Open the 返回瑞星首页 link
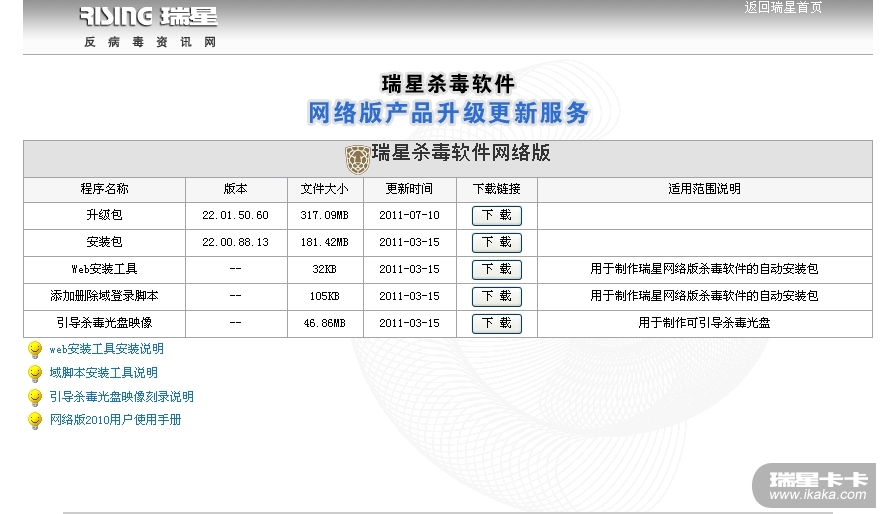 point(783,7)
